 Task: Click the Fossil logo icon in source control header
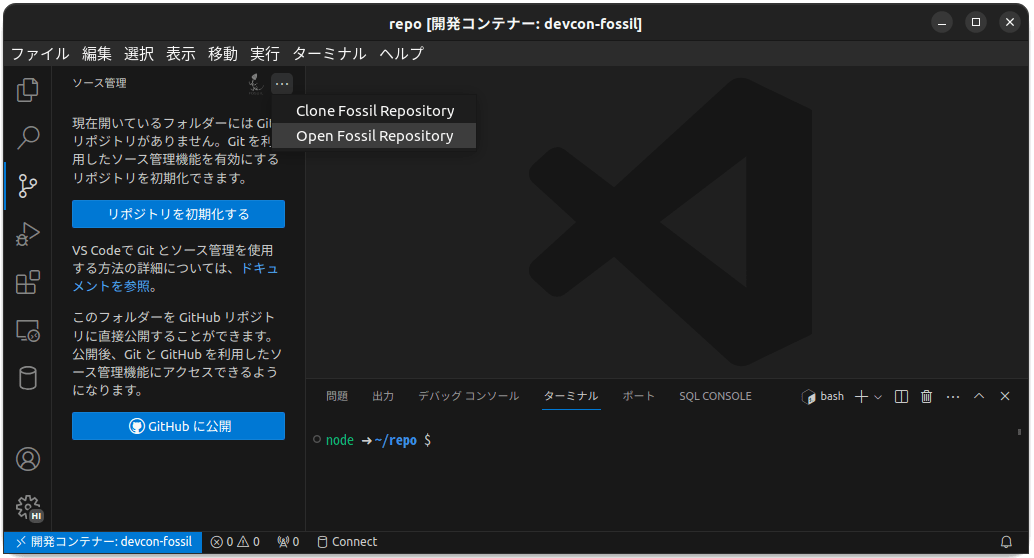tap(255, 84)
